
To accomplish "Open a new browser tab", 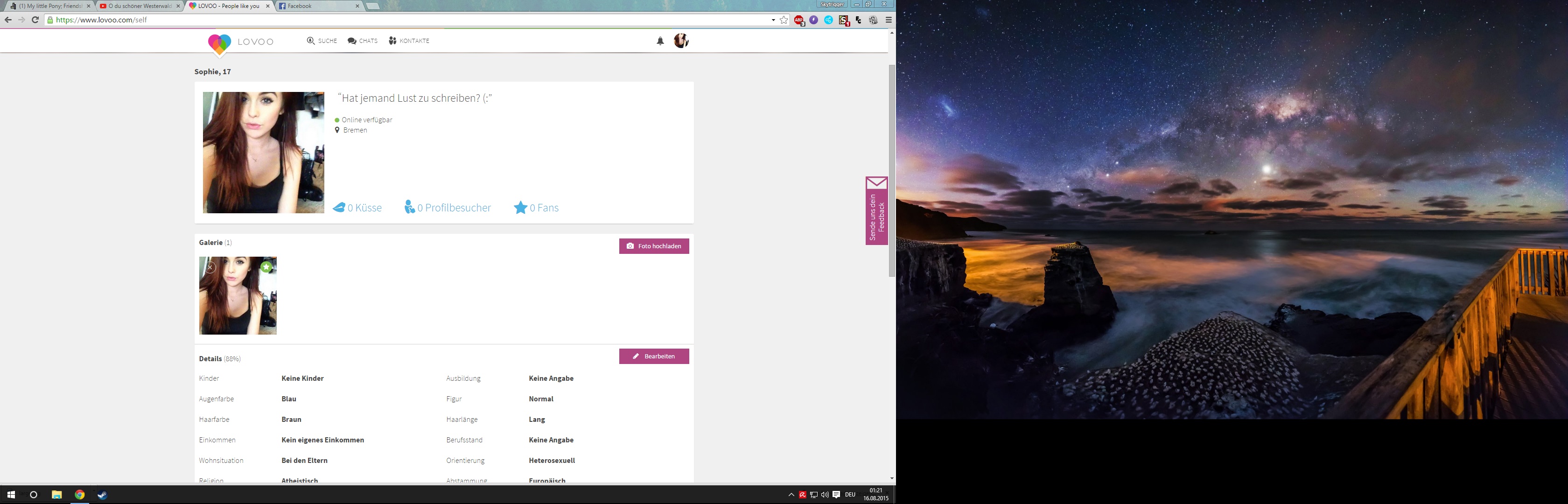I will click(373, 6).
